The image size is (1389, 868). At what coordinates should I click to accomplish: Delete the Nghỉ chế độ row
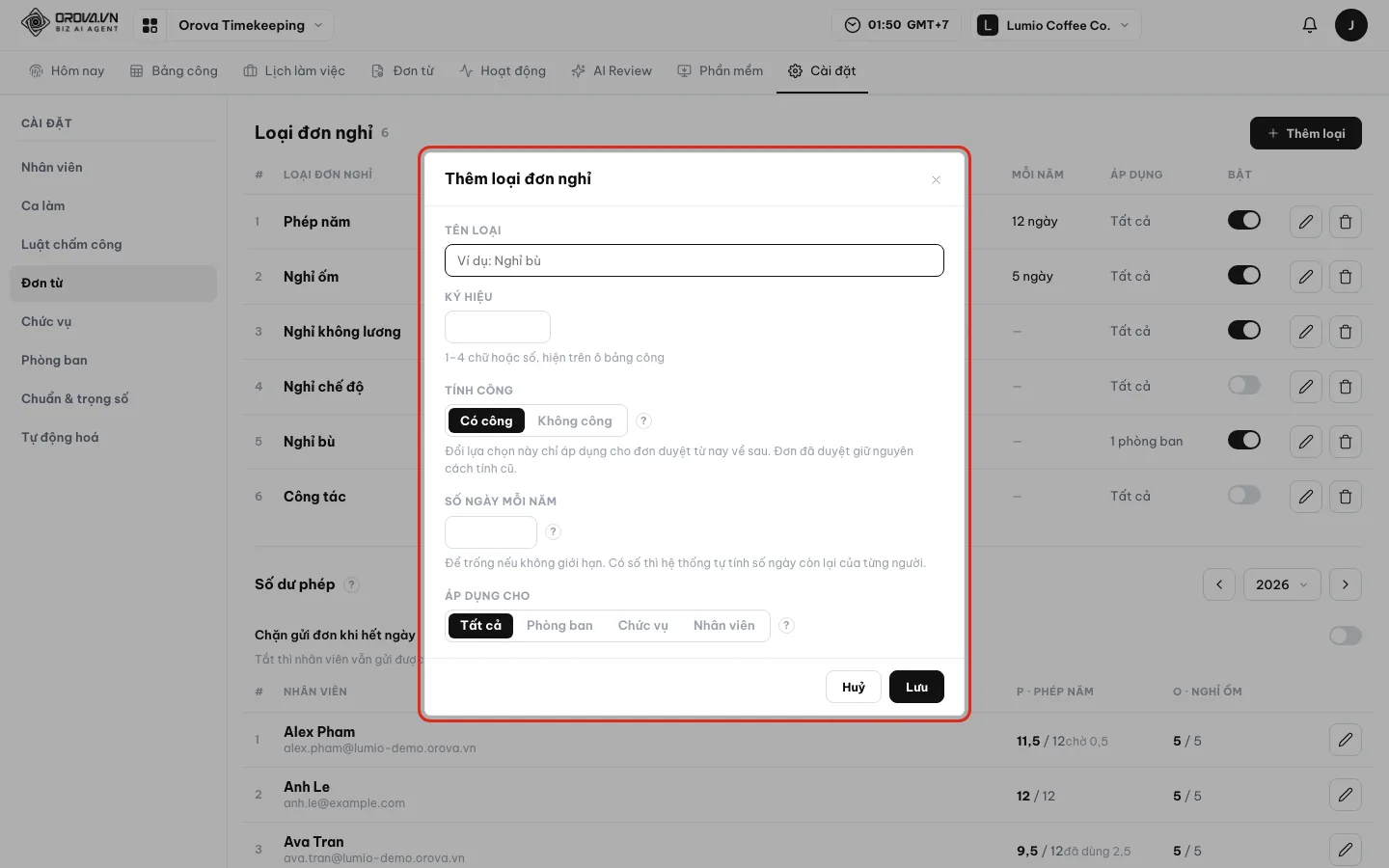(x=1345, y=387)
